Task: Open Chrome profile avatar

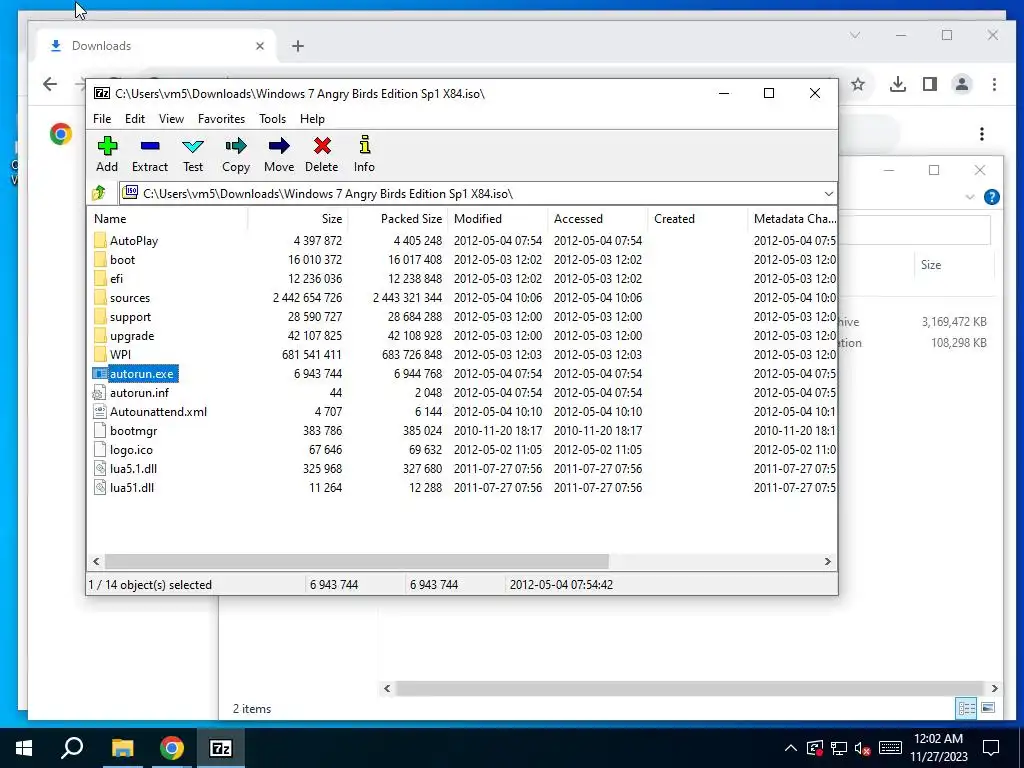Action: 962,84
